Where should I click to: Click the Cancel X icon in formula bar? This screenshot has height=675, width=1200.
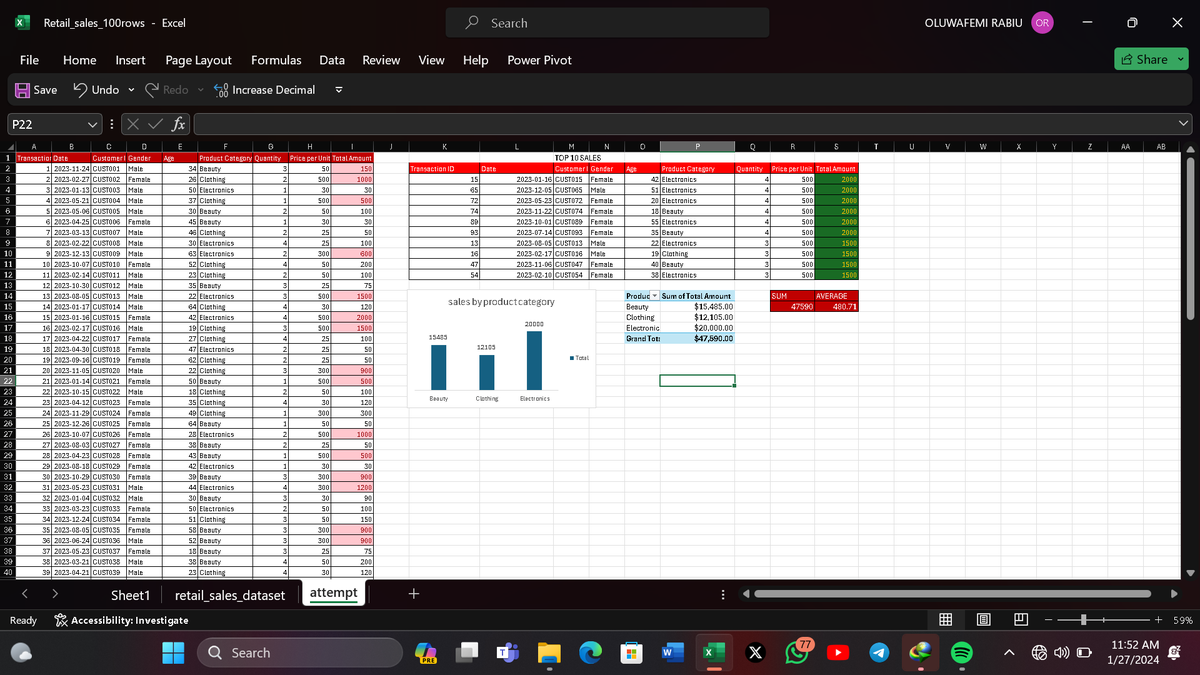(131, 125)
